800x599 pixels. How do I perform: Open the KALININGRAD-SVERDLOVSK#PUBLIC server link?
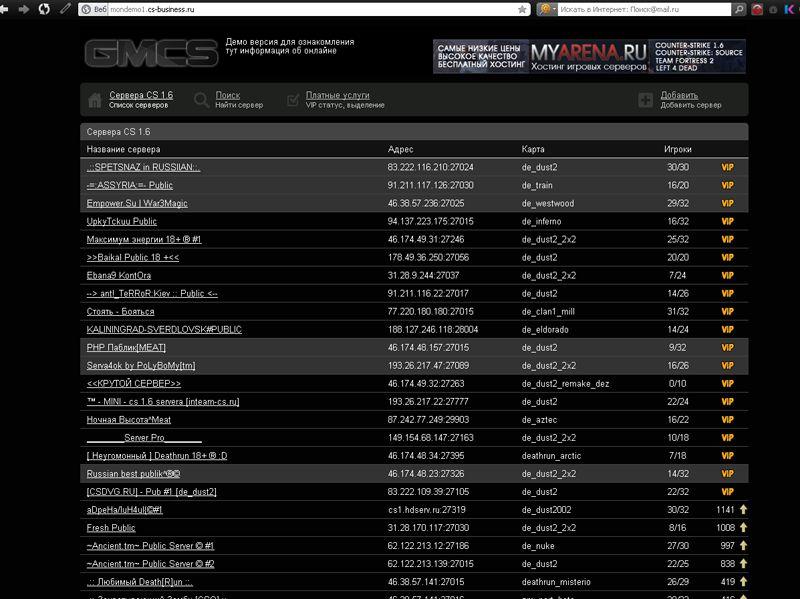pos(164,330)
